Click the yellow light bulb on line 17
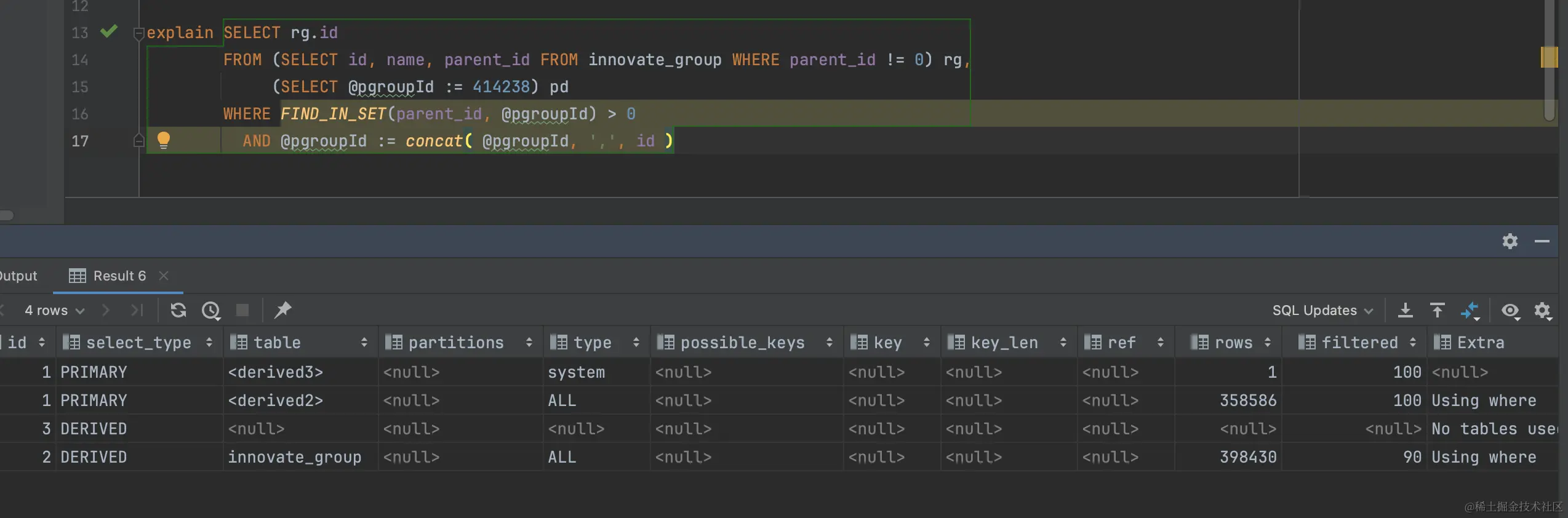This screenshot has width=1568, height=518. point(163,140)
